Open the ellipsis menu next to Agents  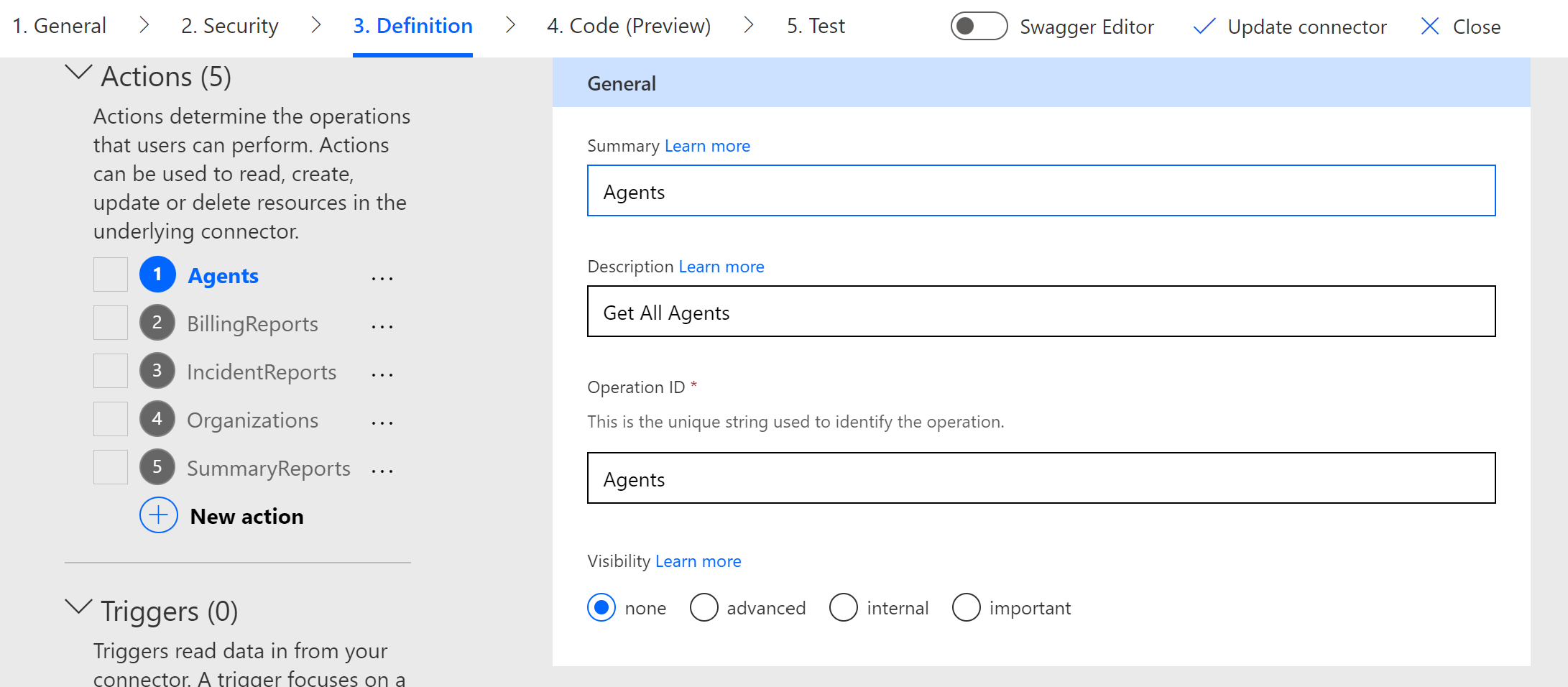point(382,278)
